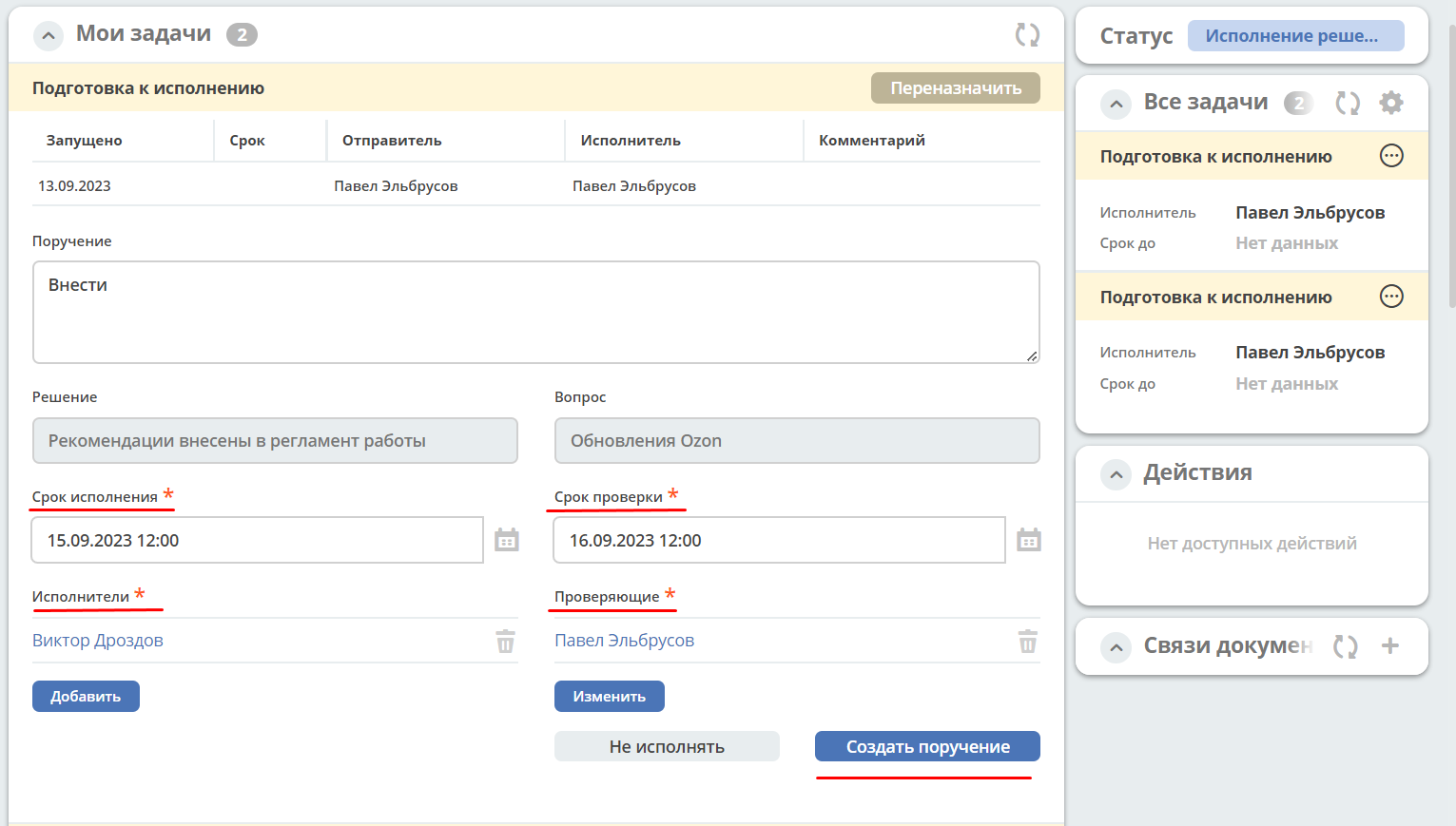
Task: Click the Запущено column header
Action: click(84, 140)
